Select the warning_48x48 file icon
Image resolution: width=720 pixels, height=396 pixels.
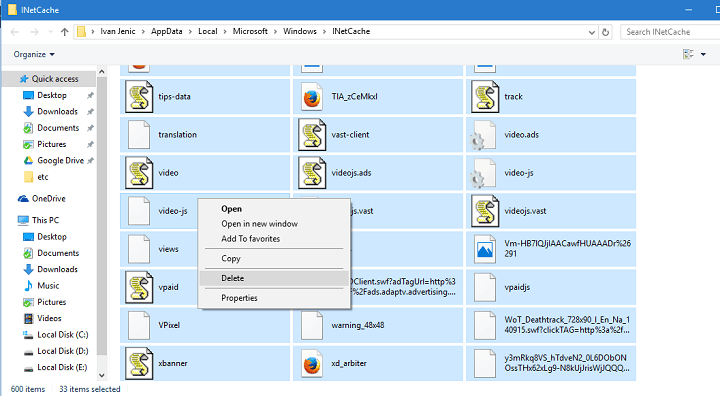click(x=312, y=325)
